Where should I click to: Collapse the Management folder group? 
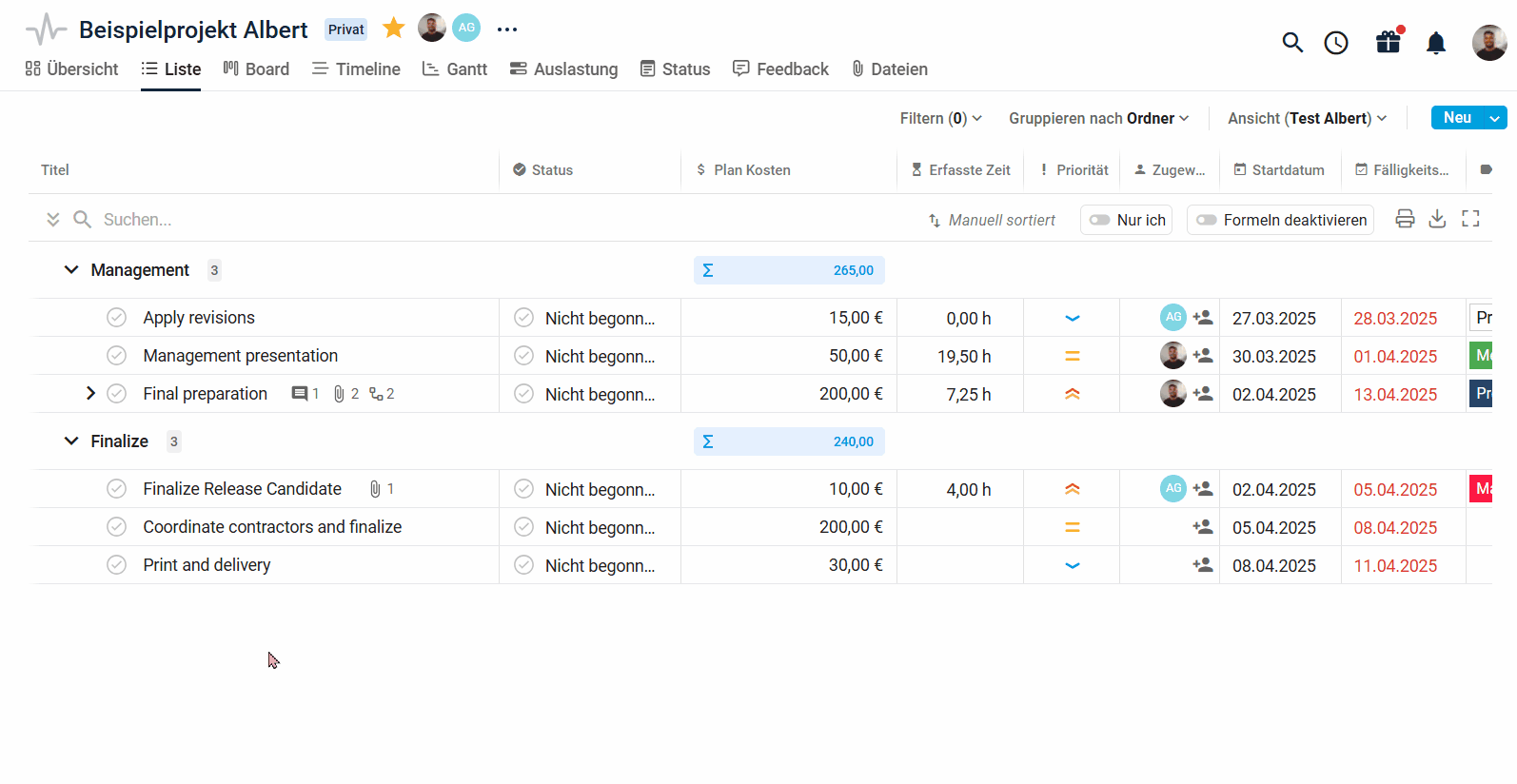point(71,270)
